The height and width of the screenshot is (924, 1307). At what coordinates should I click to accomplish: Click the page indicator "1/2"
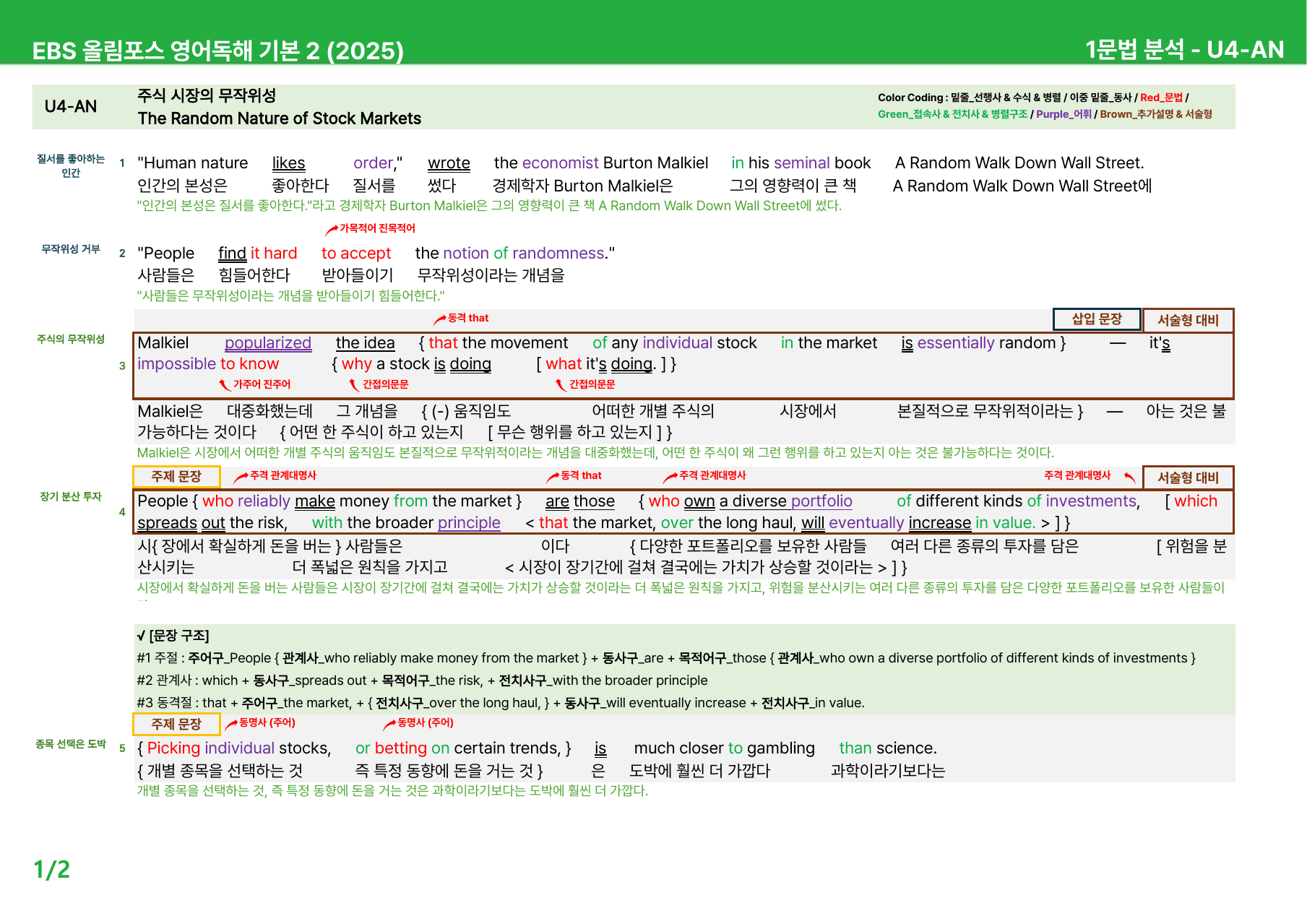point(52,869)
